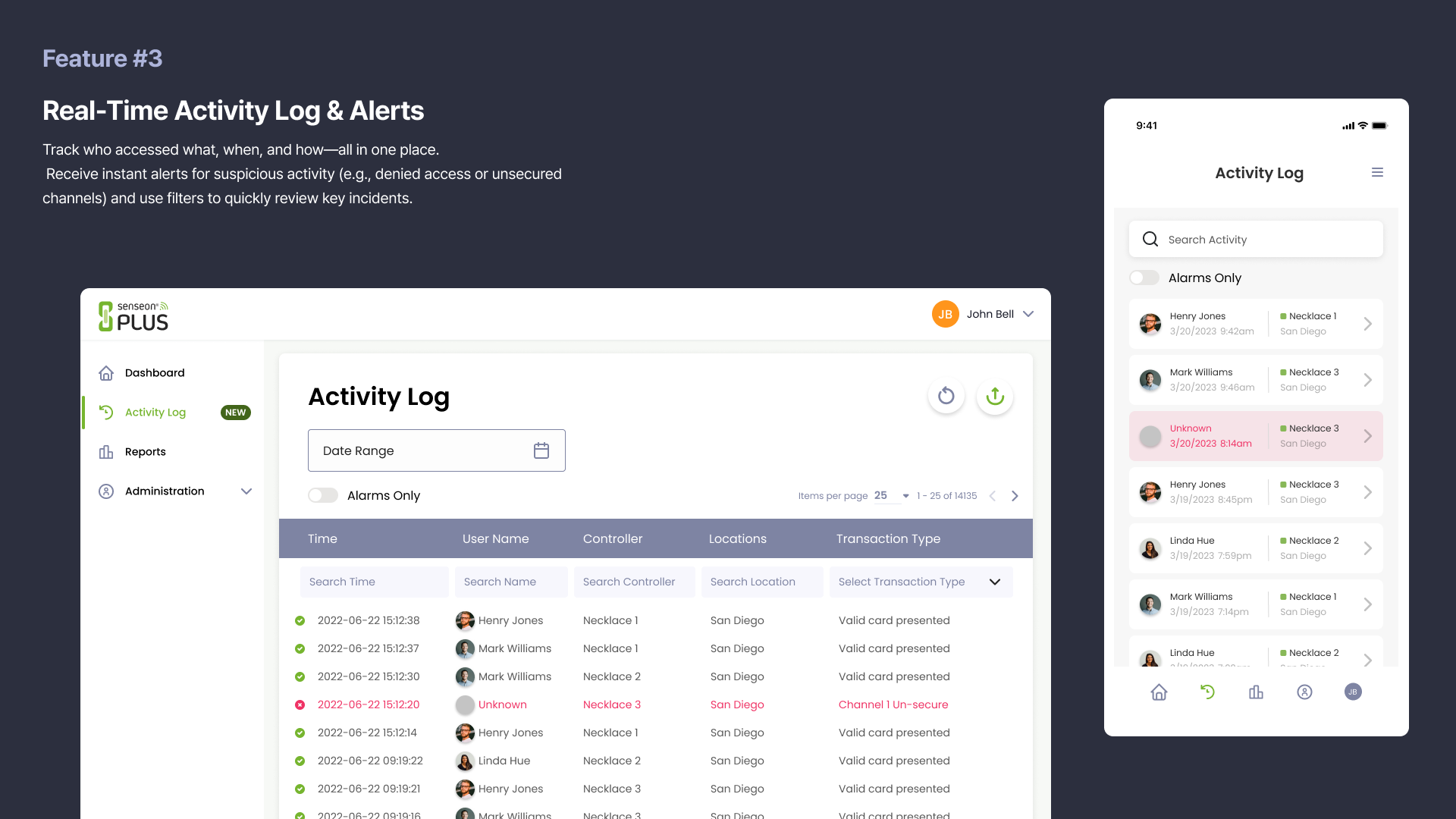Click the refresh icon in Activity Log header
Screen dimensions: 1456x819
pos(946,396)
